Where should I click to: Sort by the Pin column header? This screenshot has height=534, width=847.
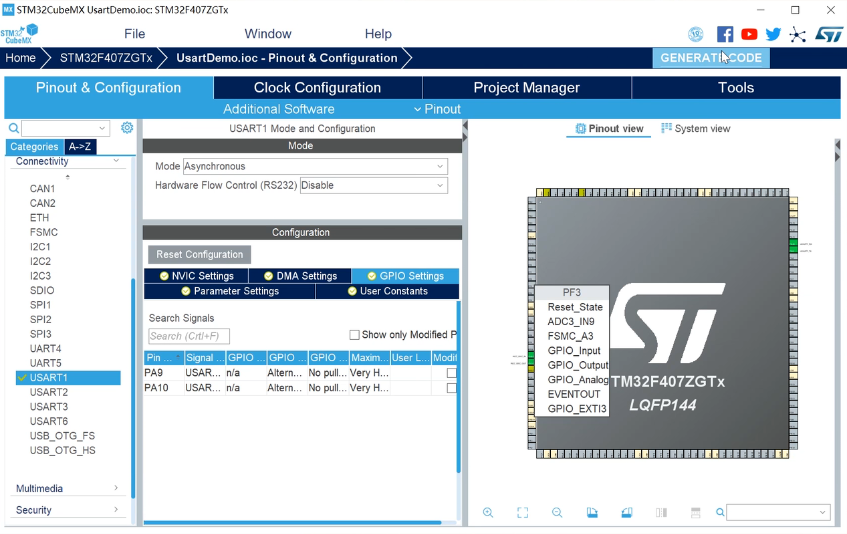(x=164, y=357)
